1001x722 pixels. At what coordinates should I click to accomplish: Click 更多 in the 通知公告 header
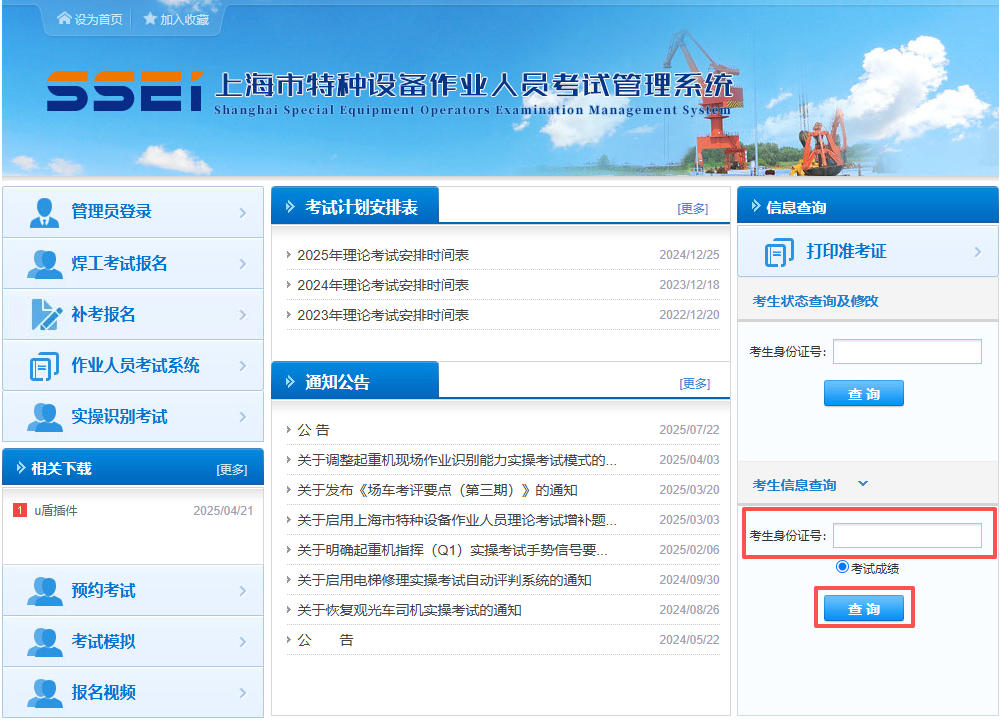coord(694,383)
